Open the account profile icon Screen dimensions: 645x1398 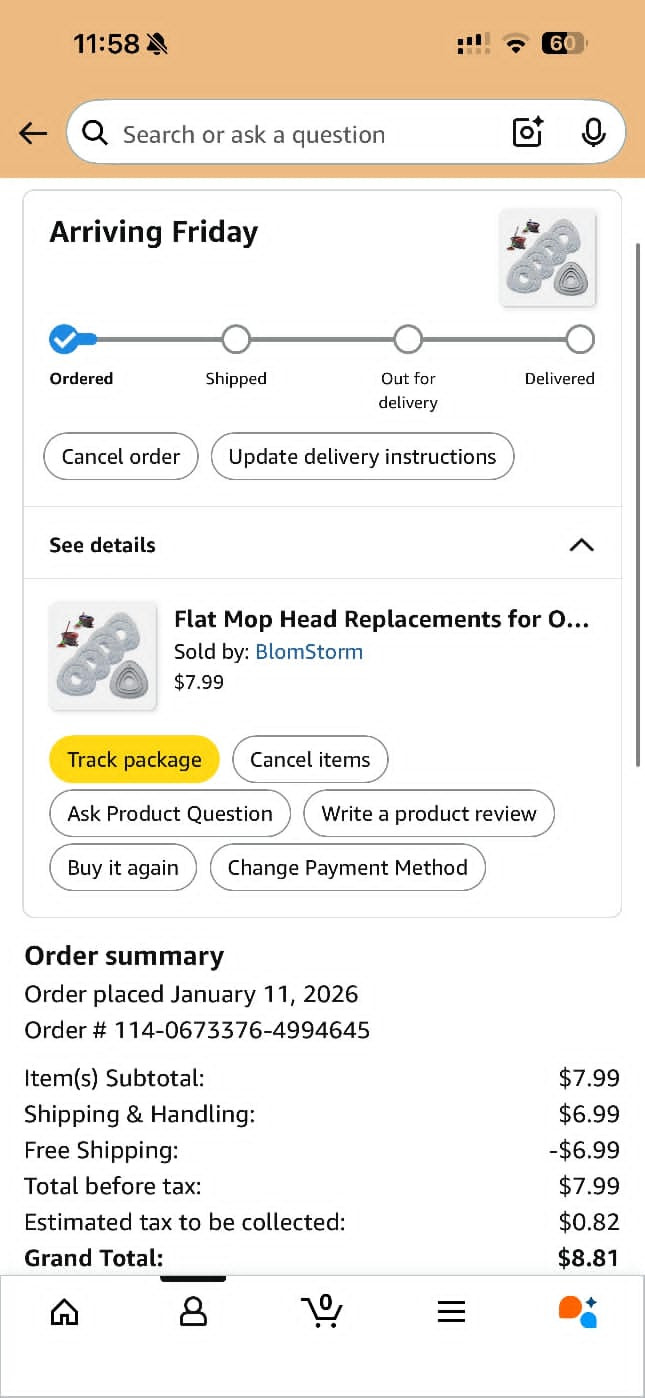point(193,1311)
